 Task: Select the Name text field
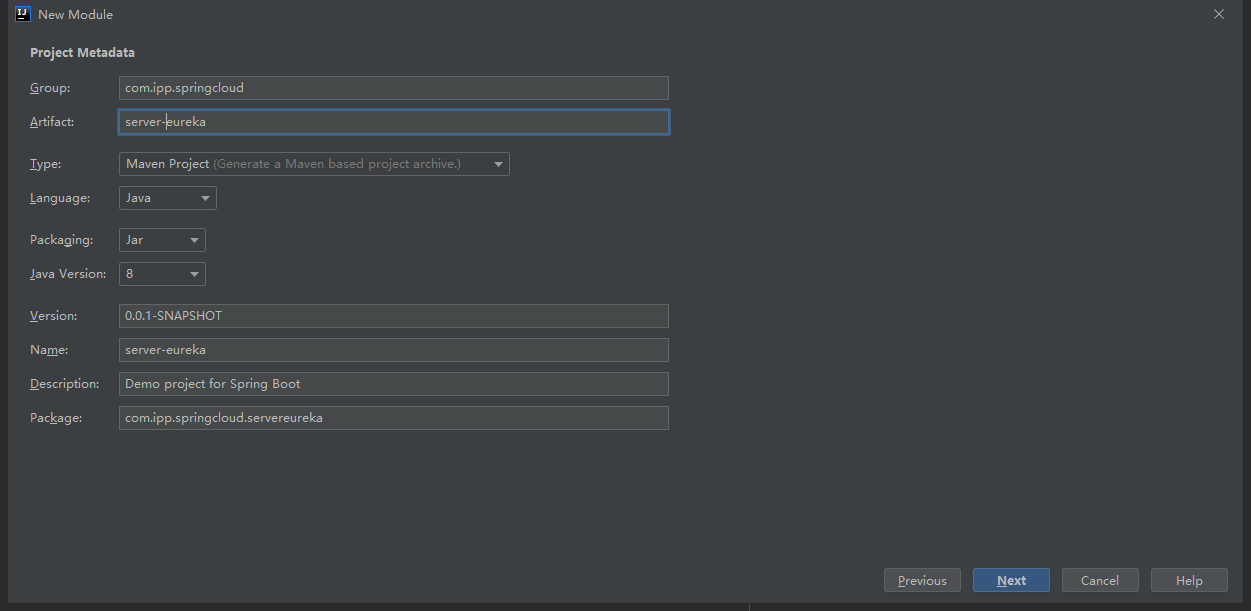pyautogui.click(x=393, y=350)
